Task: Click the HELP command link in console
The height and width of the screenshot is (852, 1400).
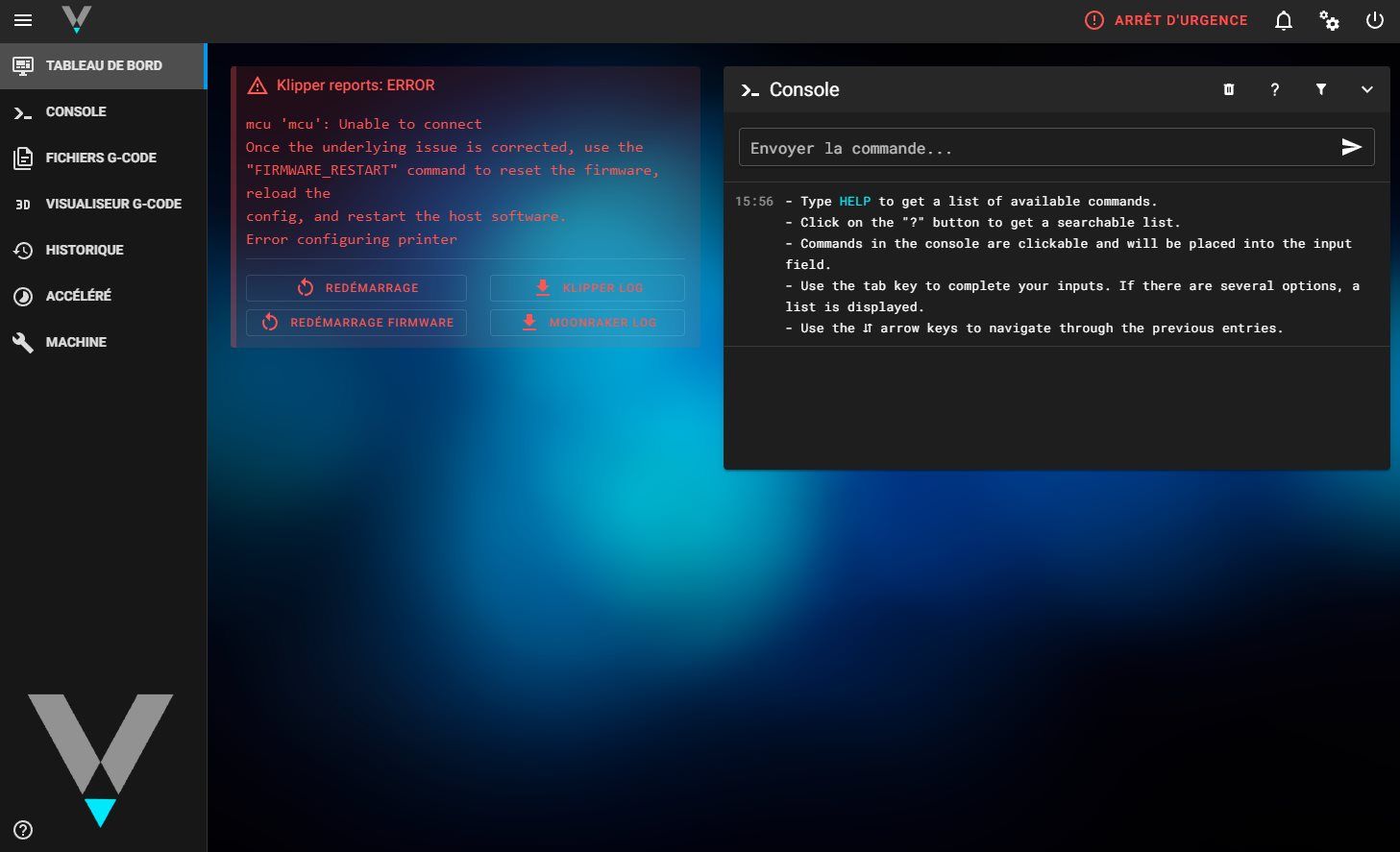Action: [854, 202]
